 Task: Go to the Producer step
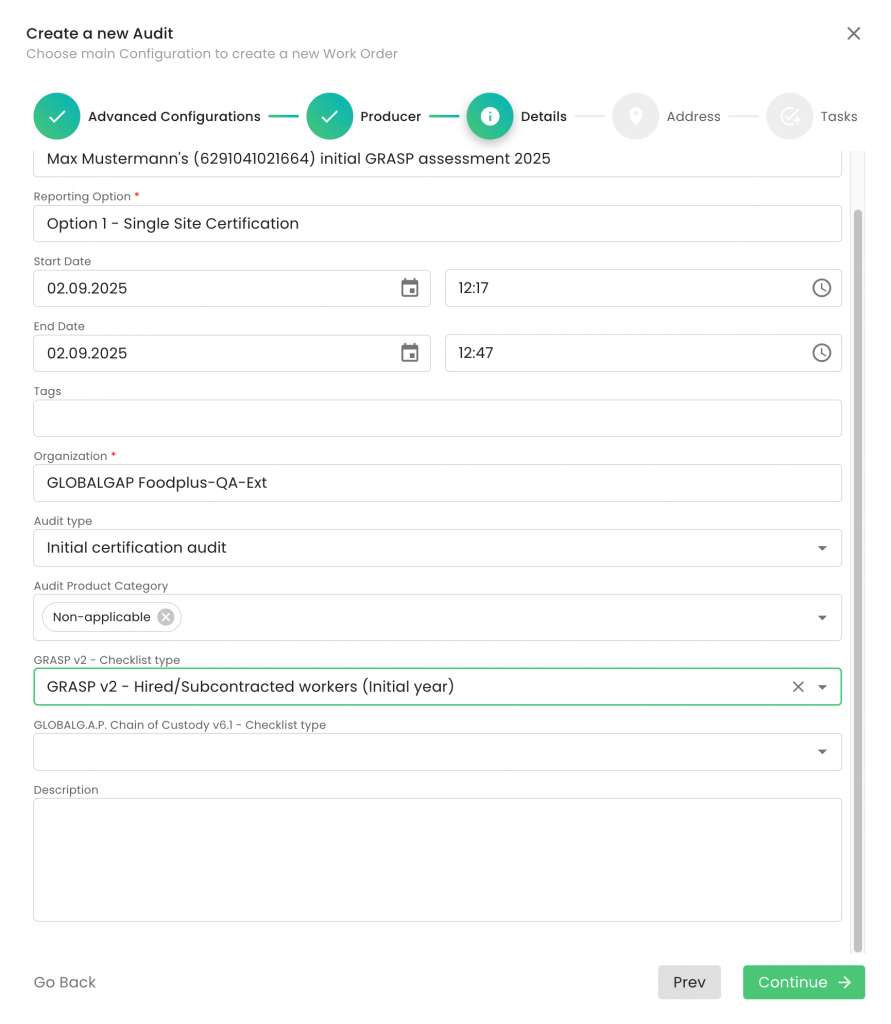point(330,116)
